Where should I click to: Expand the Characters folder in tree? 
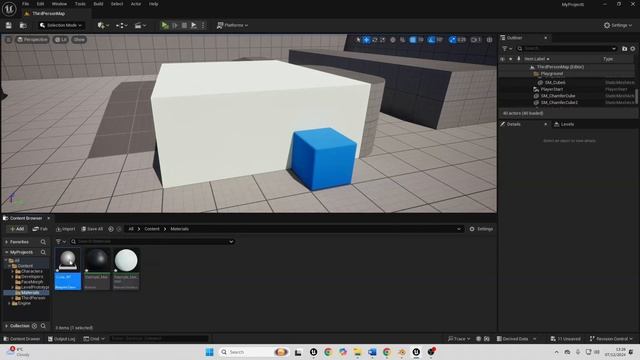[x=13, y=271]
